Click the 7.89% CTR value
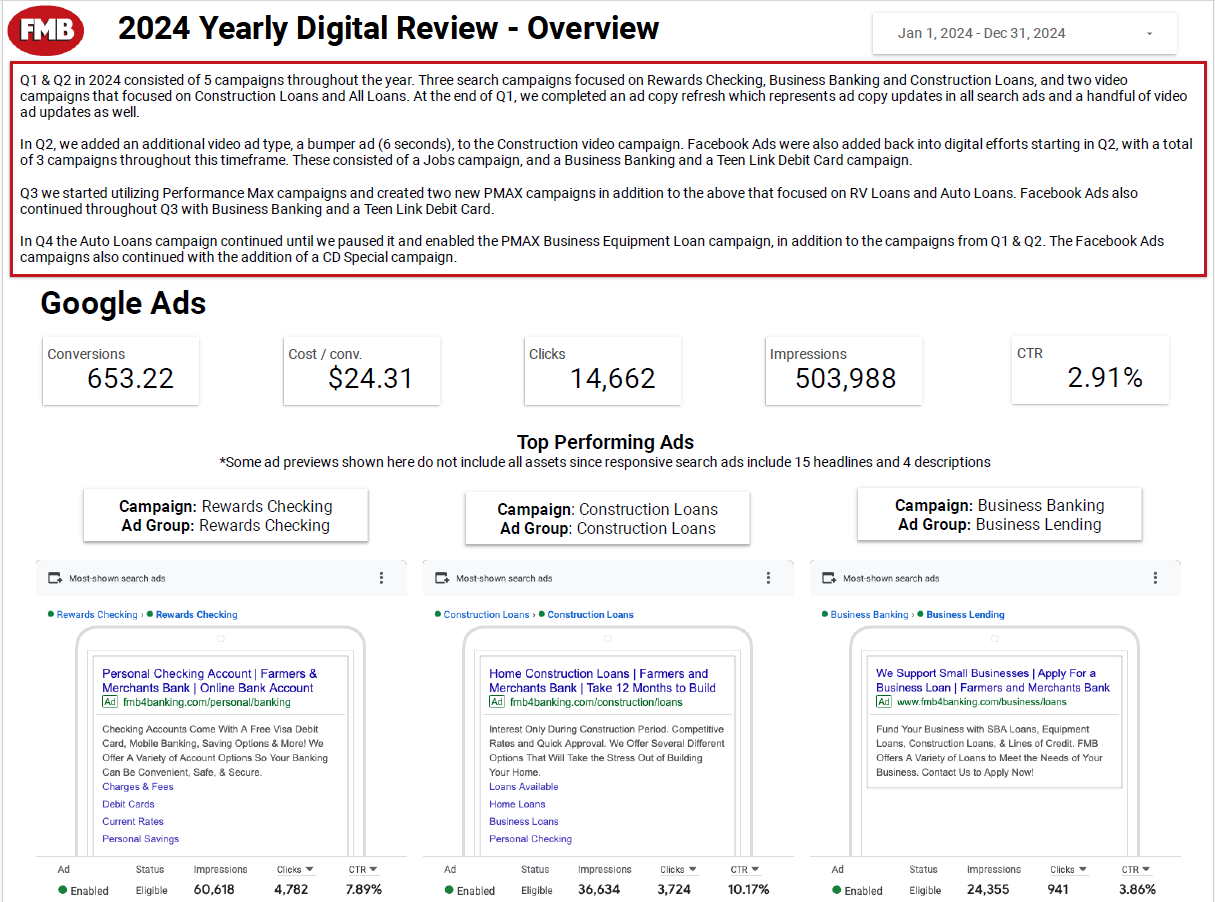Image resolution: width=1215 pixels, height=902 pixels. point(364,890)
